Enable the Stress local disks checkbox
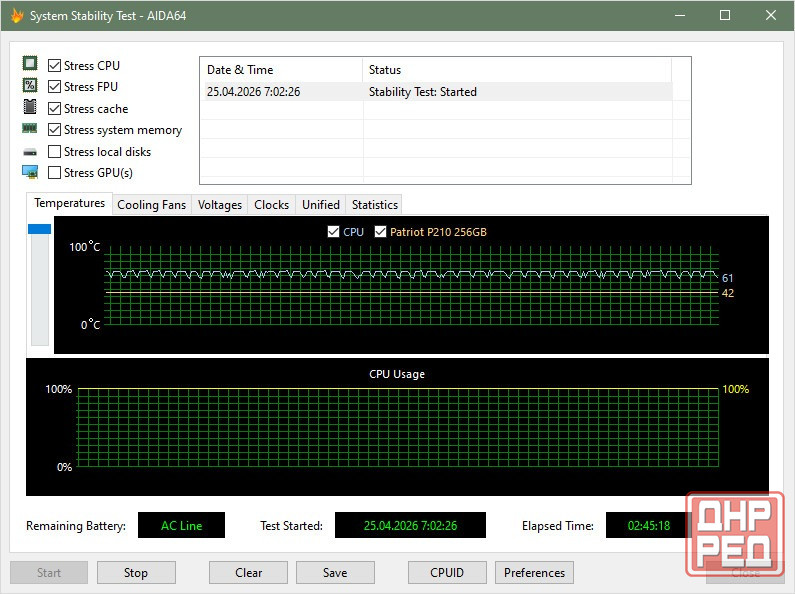The image size is (795, 594). coord(55,151)
